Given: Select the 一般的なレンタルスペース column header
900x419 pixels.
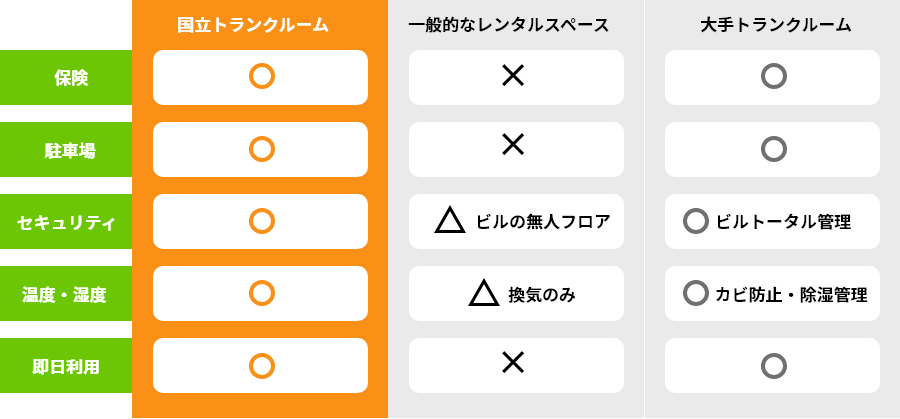Looking at the screenshot, I should point(509,25).
